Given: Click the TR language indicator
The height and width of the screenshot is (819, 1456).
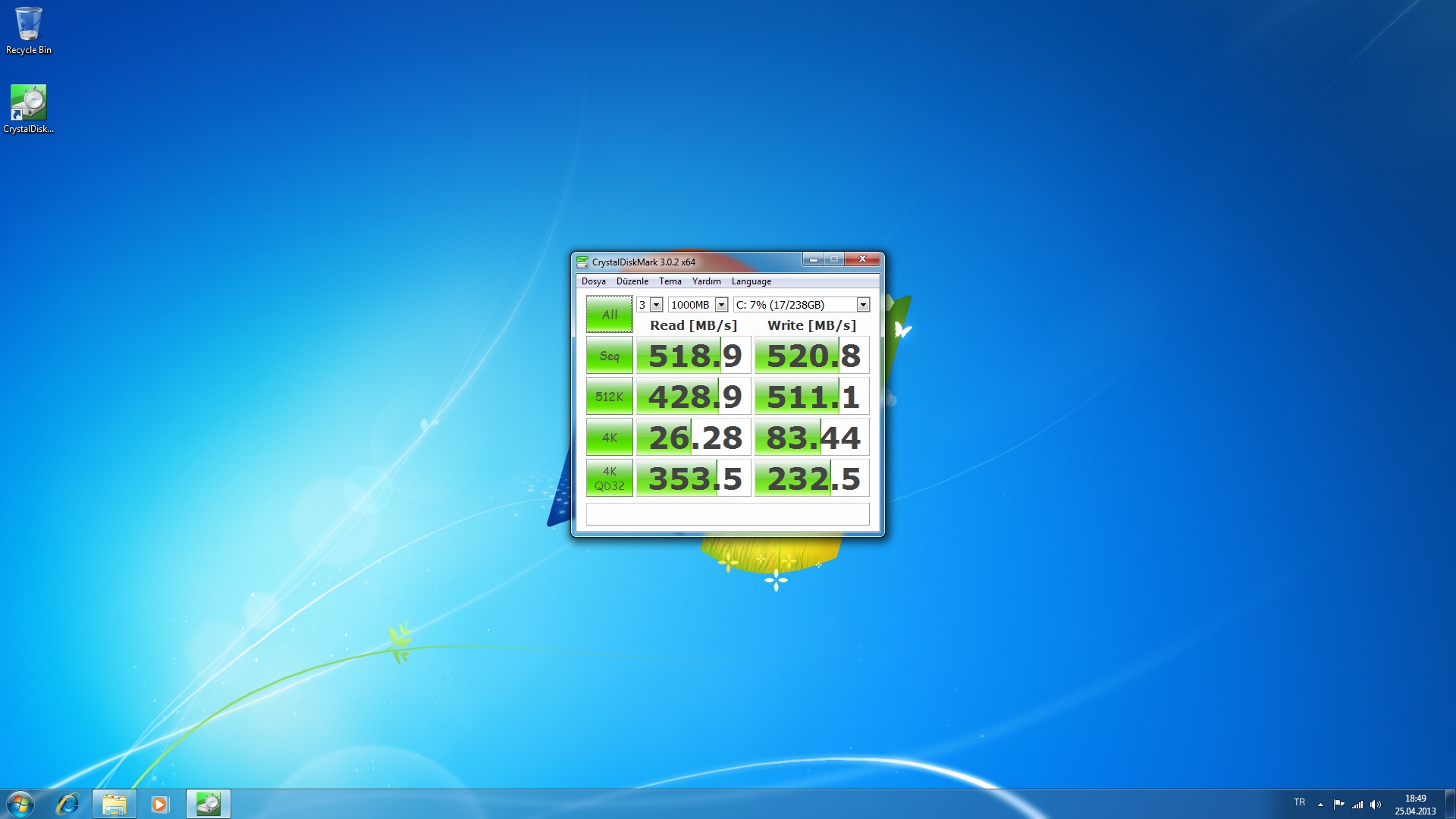Looking at the screenshot, I should tap(1300, 802).
